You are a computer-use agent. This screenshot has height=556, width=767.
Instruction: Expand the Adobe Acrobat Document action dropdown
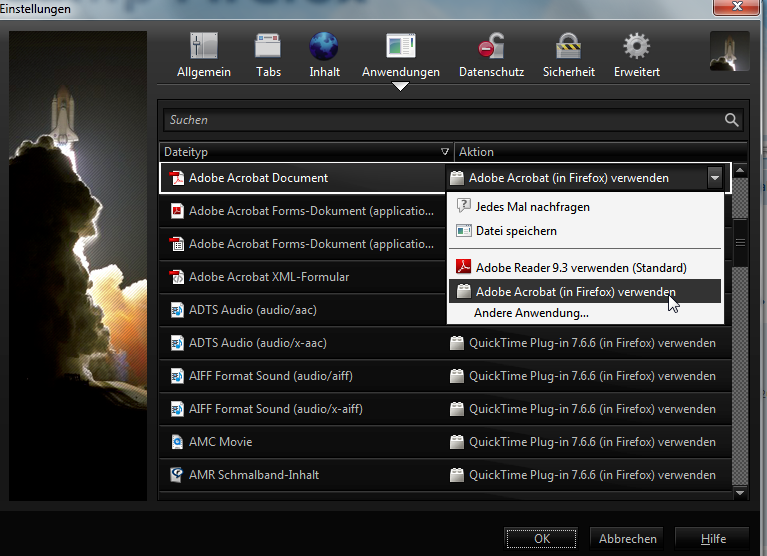coord(715,178)
